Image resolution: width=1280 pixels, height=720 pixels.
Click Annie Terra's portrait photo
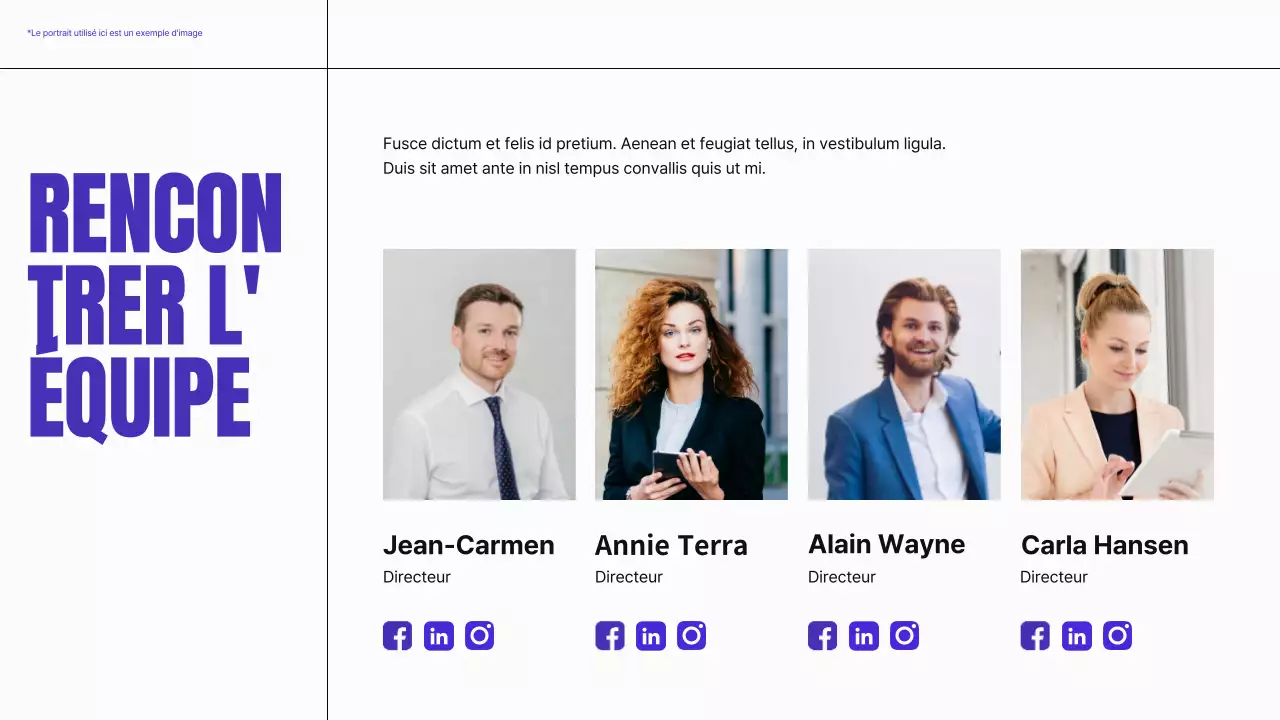pos(691,374)
